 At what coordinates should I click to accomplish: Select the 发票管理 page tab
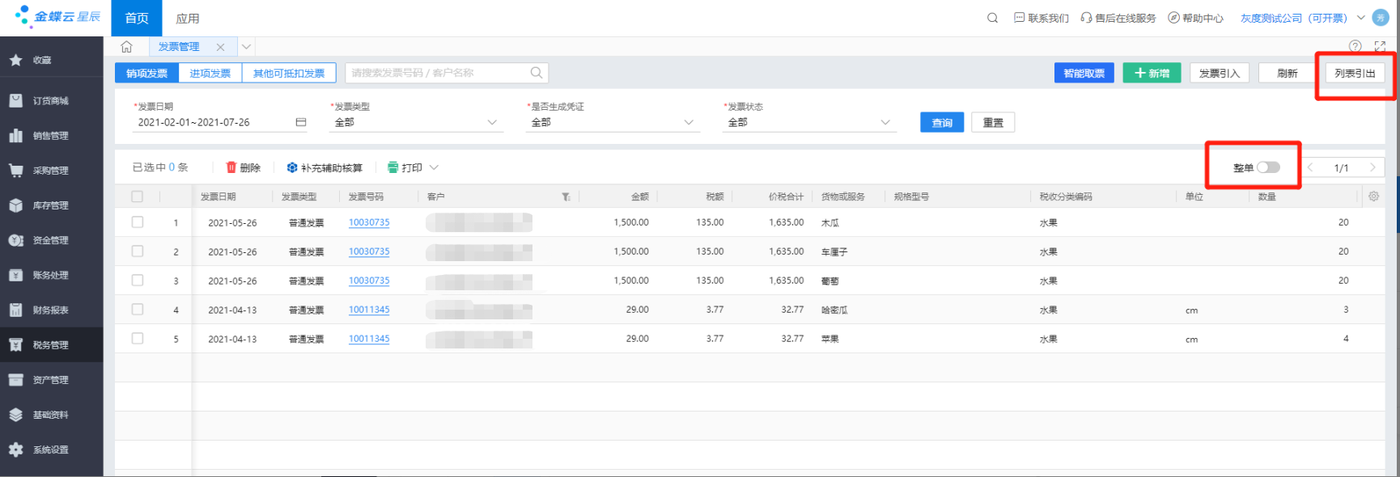click(x=179, y=47)
